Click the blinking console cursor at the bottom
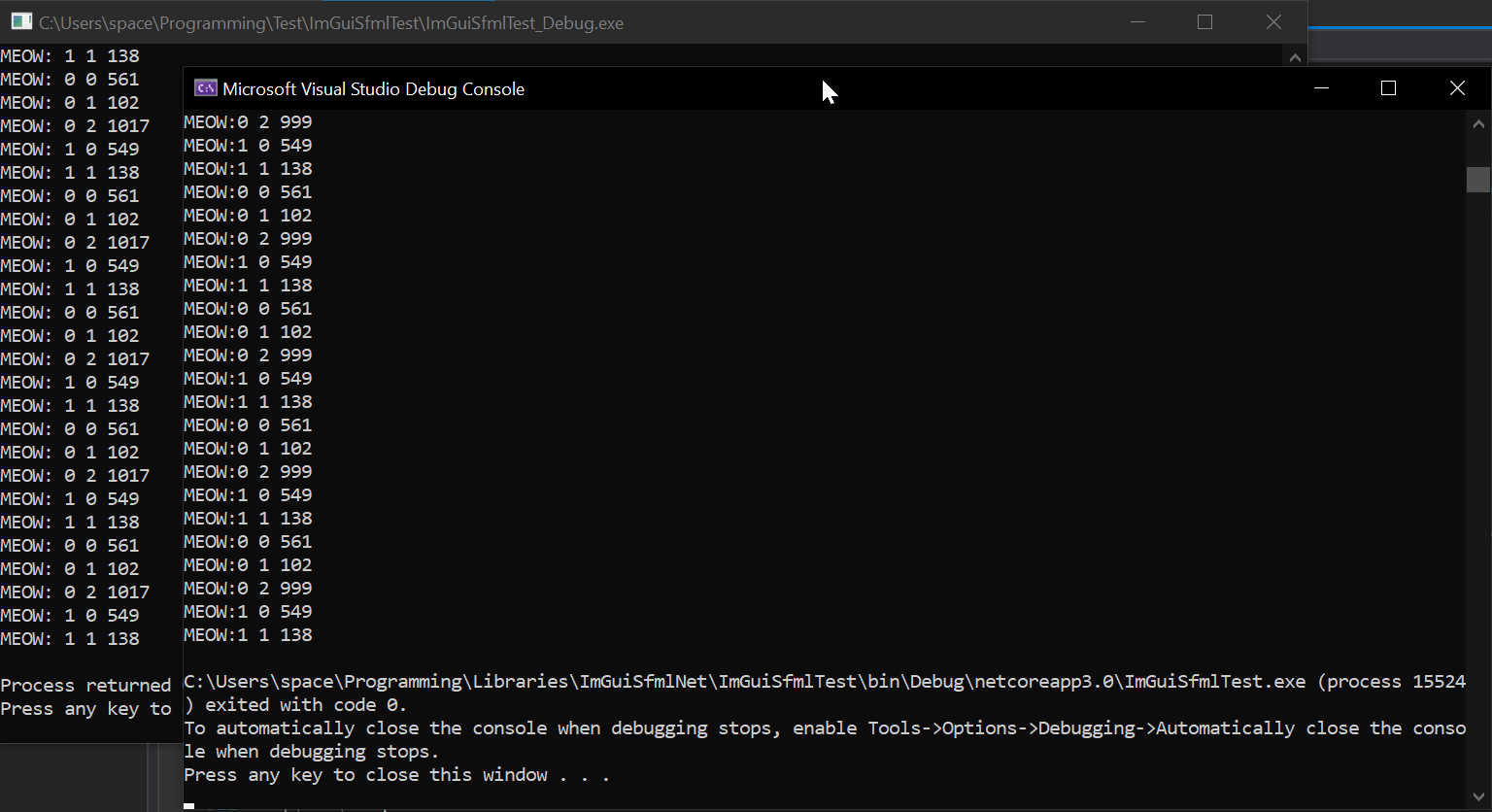Image resolution: width=1492 pixels, height=812 pixels. tap(186, 806)
